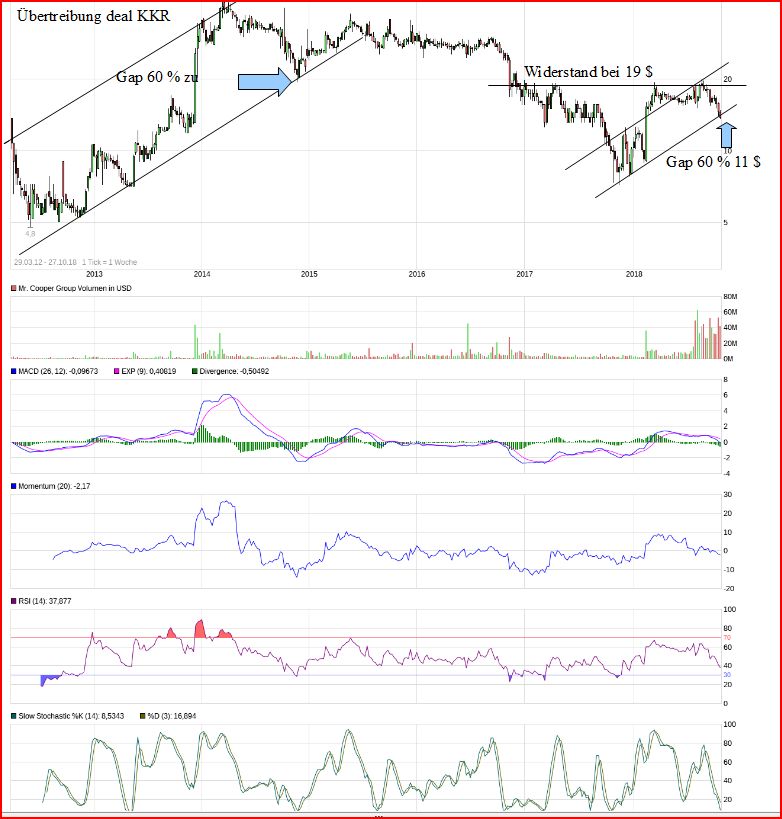Click the 2015 year label on the time axis
The image size is (782, 819).
pos(309,274)
